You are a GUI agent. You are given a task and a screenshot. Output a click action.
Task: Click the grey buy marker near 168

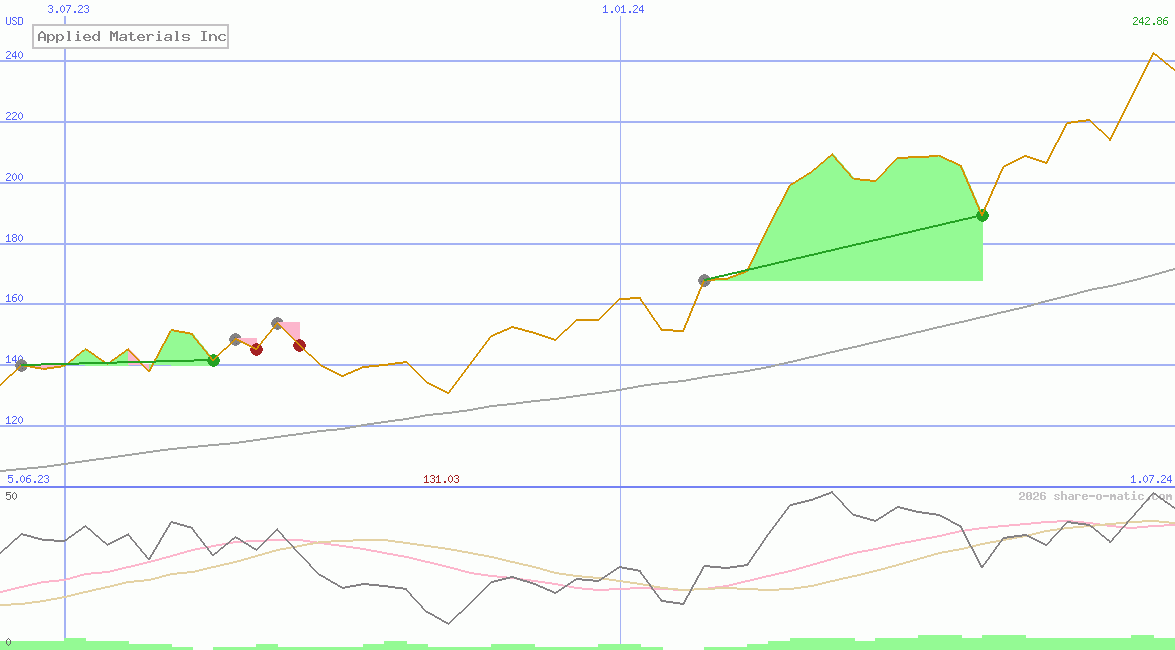[704, 280]
